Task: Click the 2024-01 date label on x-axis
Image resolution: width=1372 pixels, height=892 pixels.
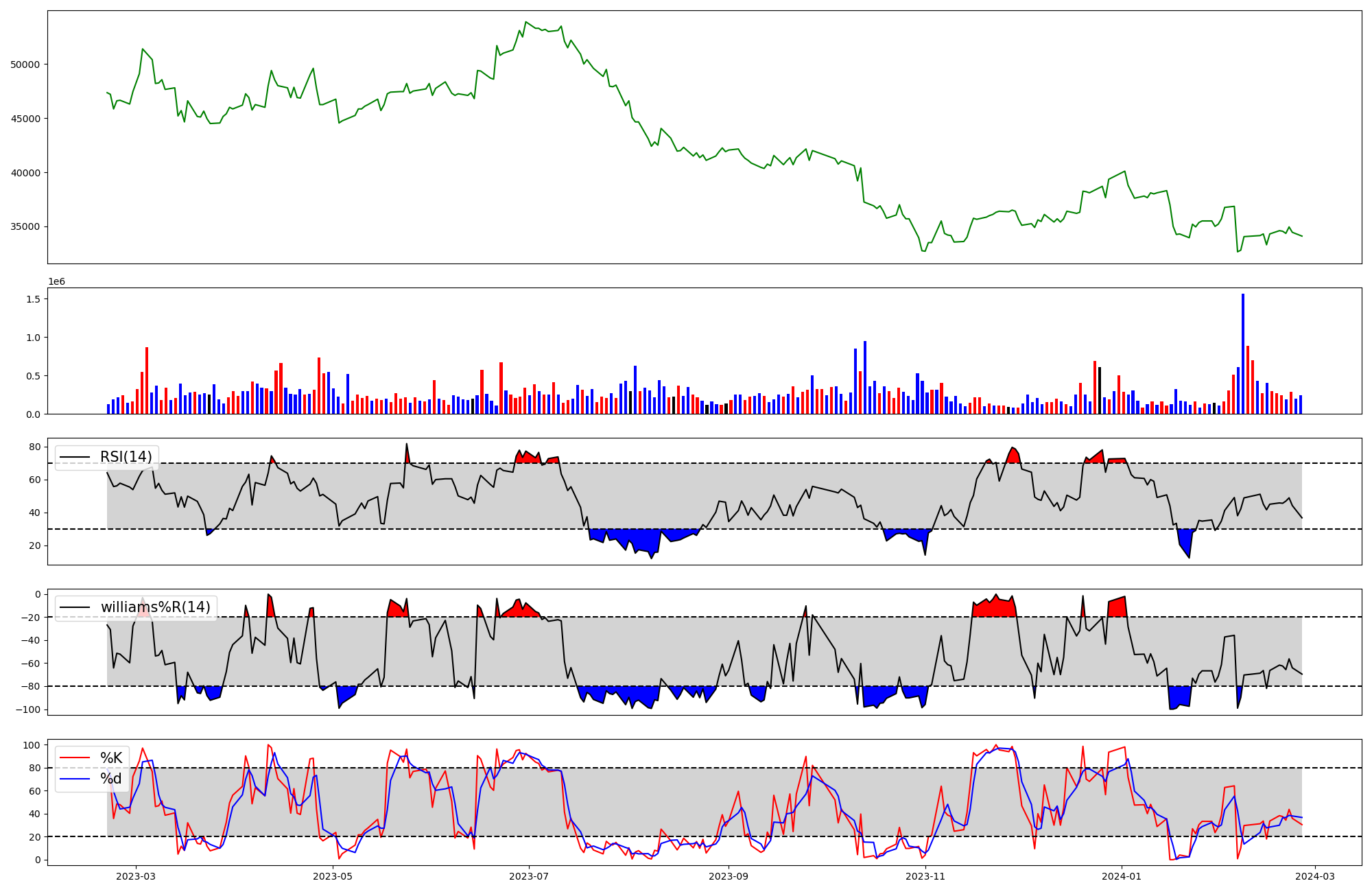Action: click(x=1122, y=876)
